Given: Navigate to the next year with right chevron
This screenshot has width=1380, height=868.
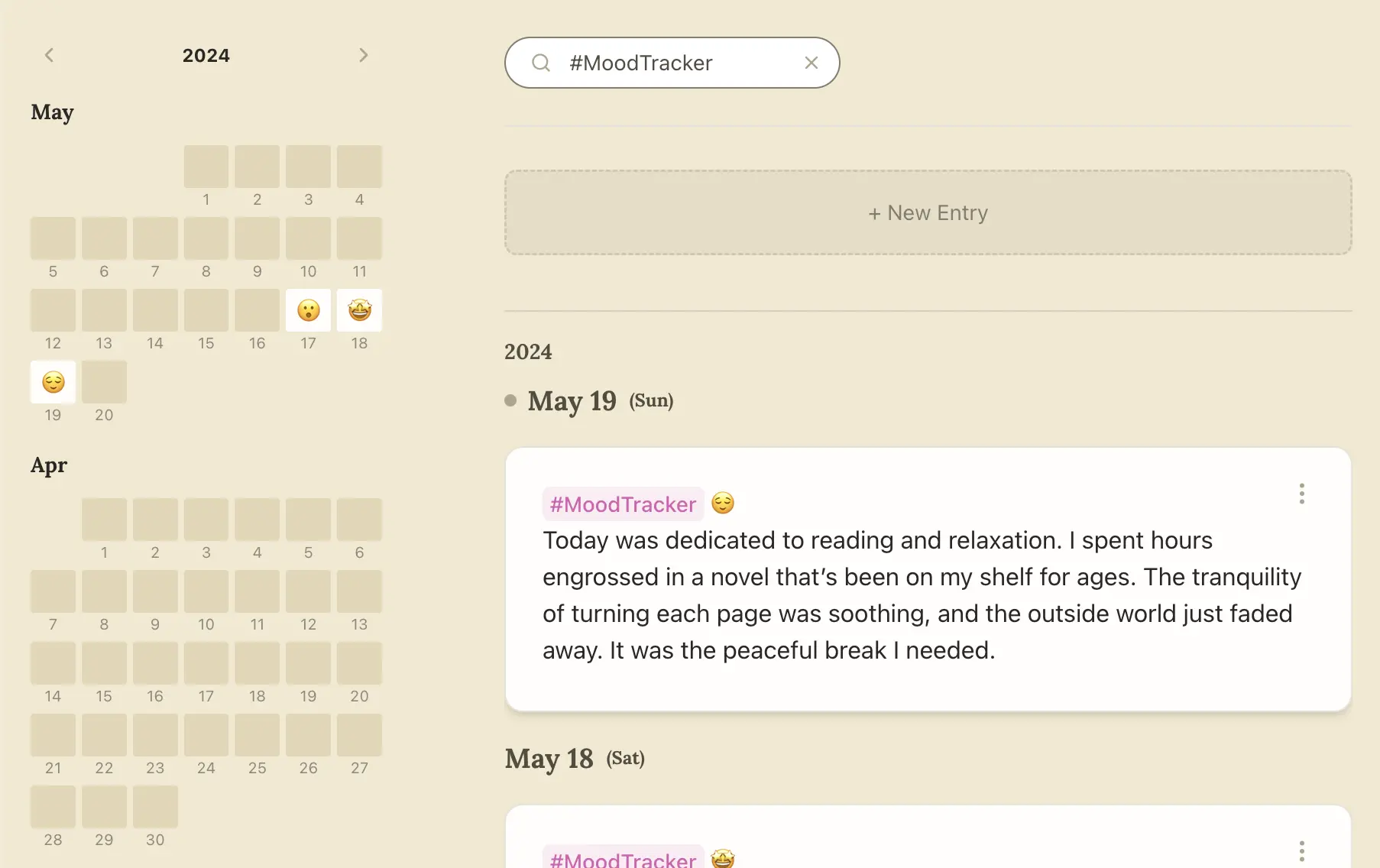Looking at the screenshot, I should [364, 54].
